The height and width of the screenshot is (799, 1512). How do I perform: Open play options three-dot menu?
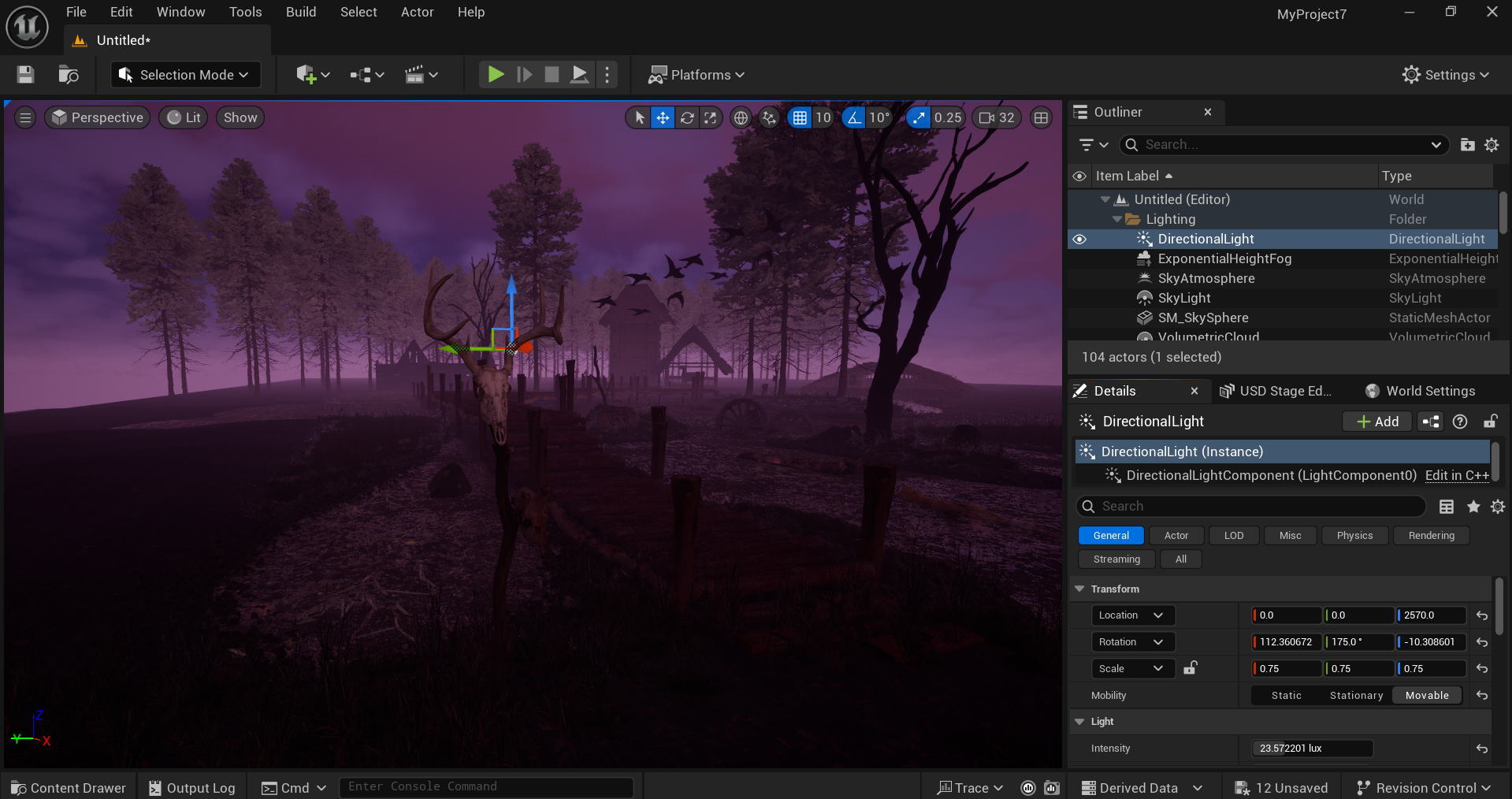click(x=607, y=75)
